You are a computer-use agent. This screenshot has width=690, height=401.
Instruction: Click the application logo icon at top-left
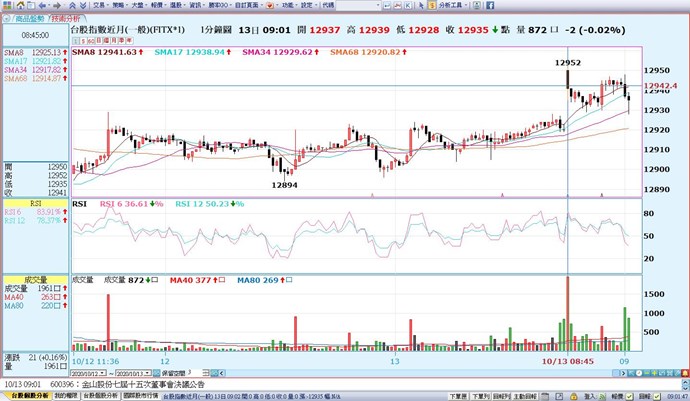(7, 5)
